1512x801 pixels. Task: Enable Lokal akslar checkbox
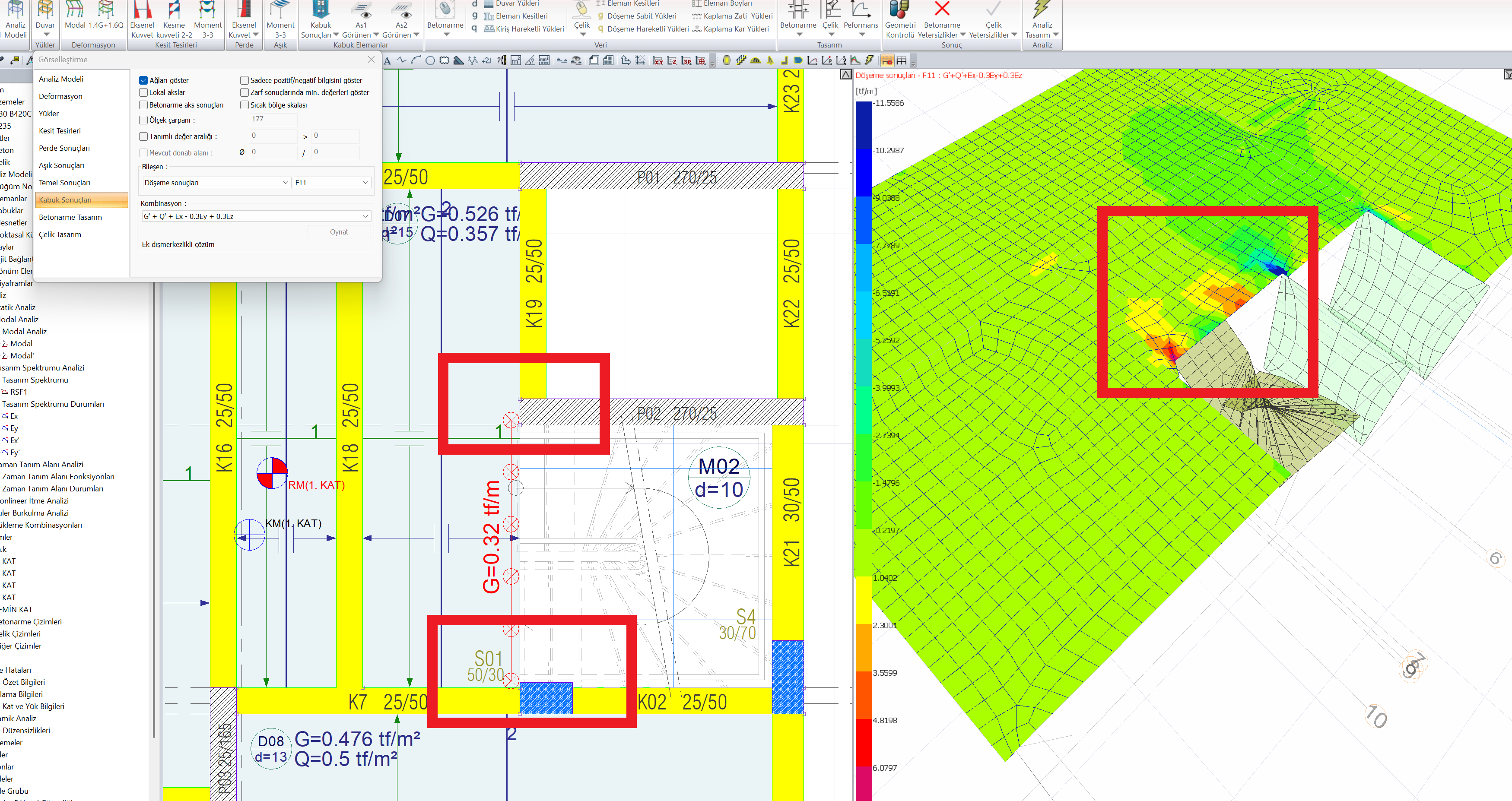pos(143,93)
